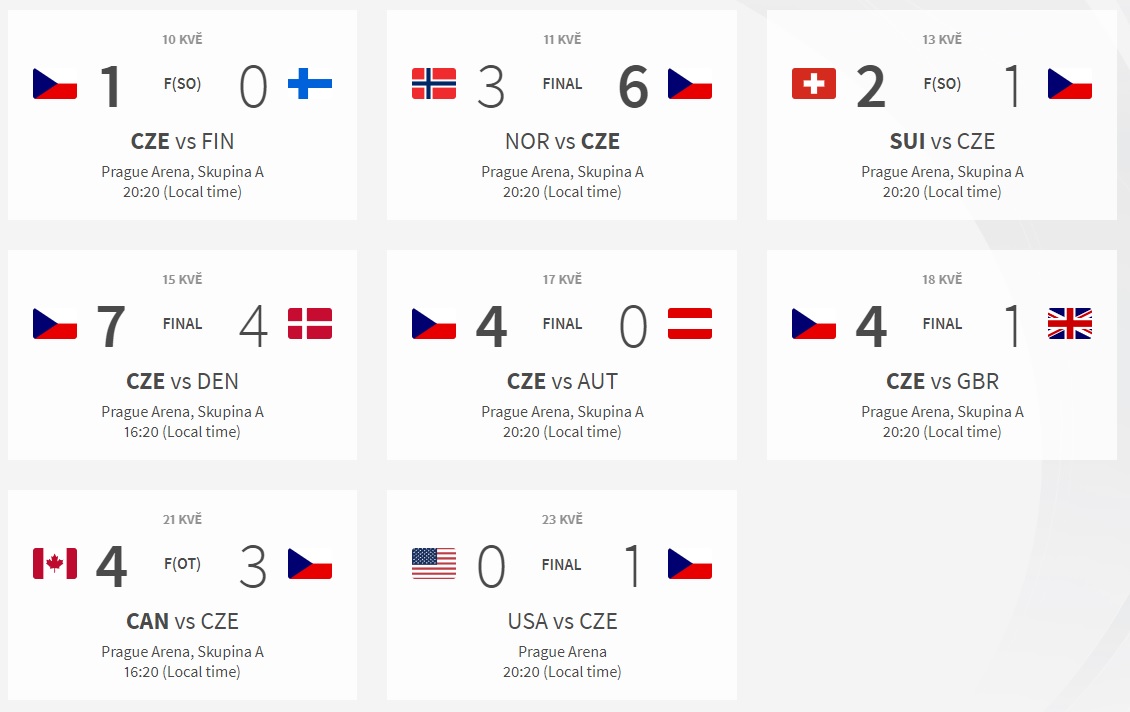Click the F(SO) status in the Switzerland game
The width and height of the screenshot is (1130, 712).
click(x=942, y=84)
